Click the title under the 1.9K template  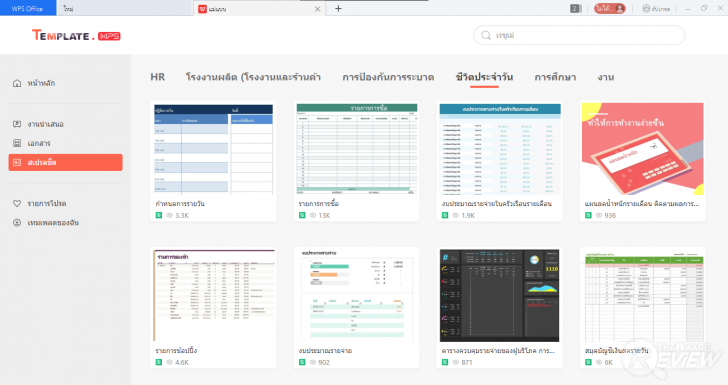(496, 203)
